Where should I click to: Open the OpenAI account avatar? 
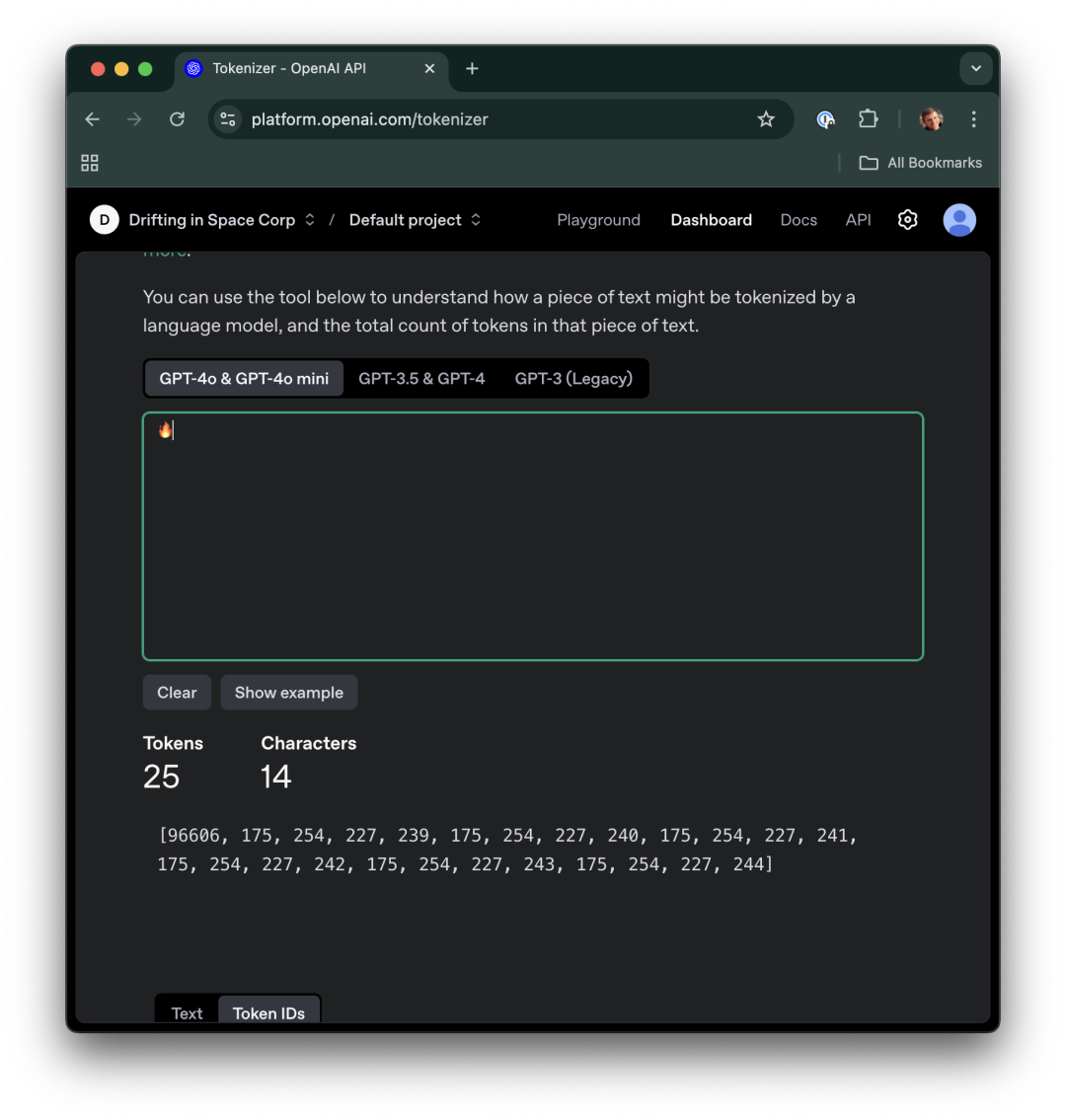click(x=959, y=220)
